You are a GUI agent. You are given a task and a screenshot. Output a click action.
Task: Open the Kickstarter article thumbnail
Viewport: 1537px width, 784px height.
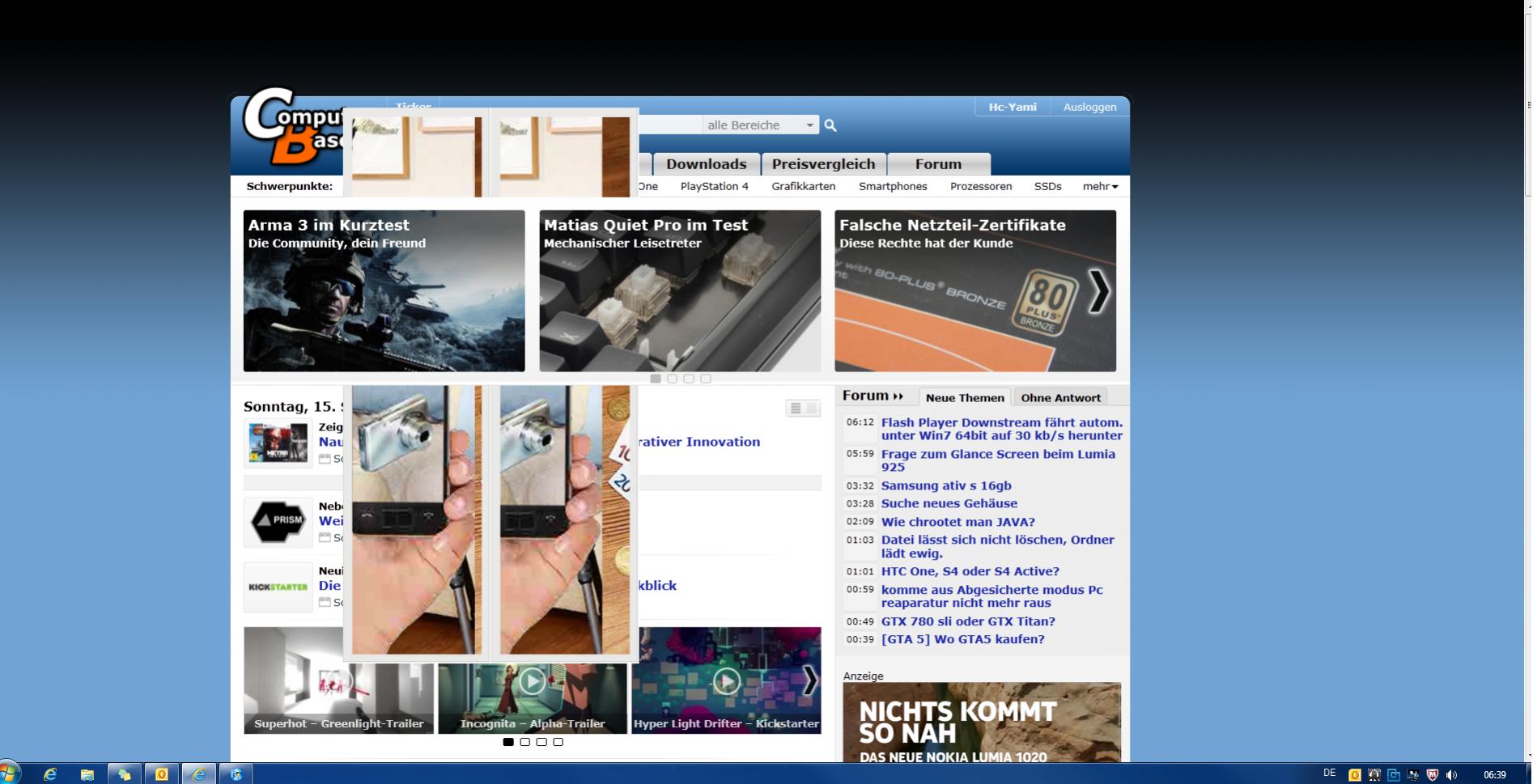tap(278, 587)
